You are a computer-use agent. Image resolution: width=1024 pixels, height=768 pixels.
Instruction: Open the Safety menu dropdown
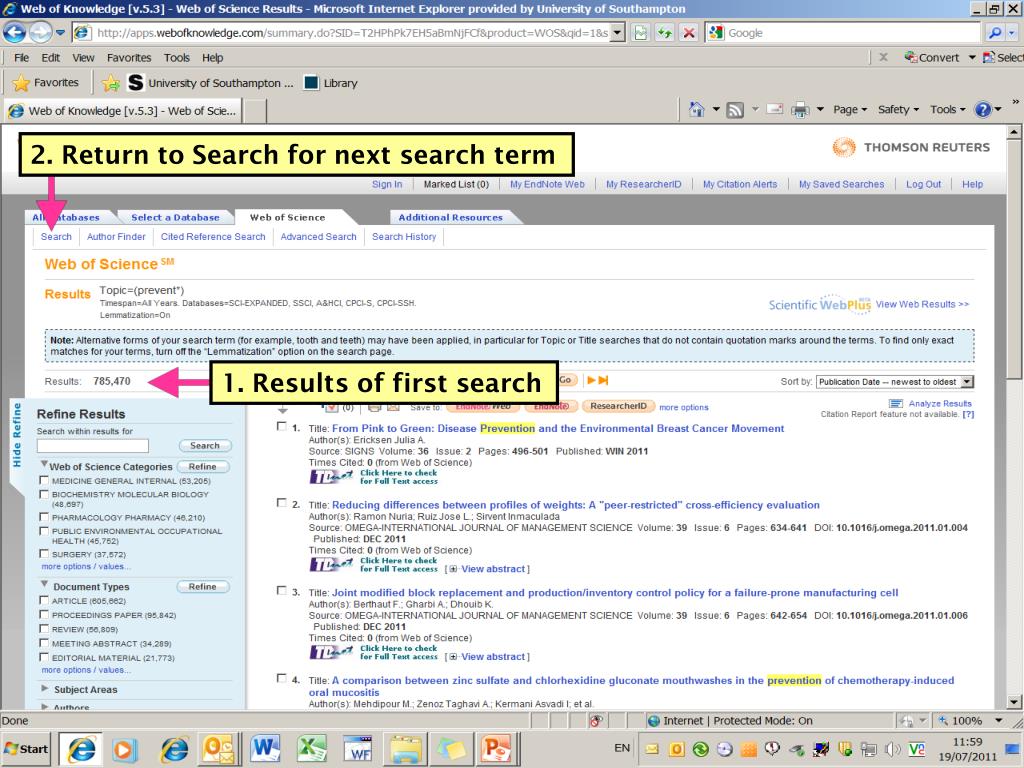(898, 110)
